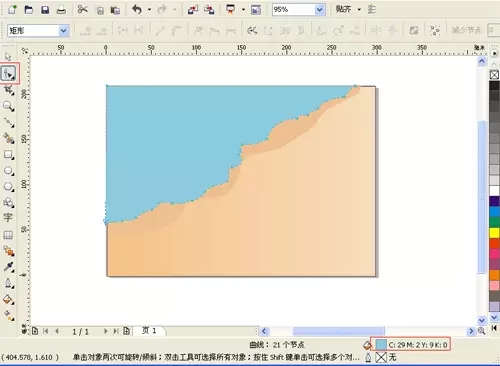
Task: Go to the previous page
Action: (x=57, y=331)
